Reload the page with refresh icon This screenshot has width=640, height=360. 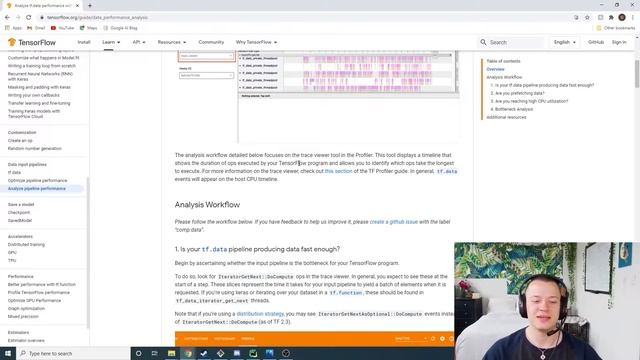coord(29,18)
